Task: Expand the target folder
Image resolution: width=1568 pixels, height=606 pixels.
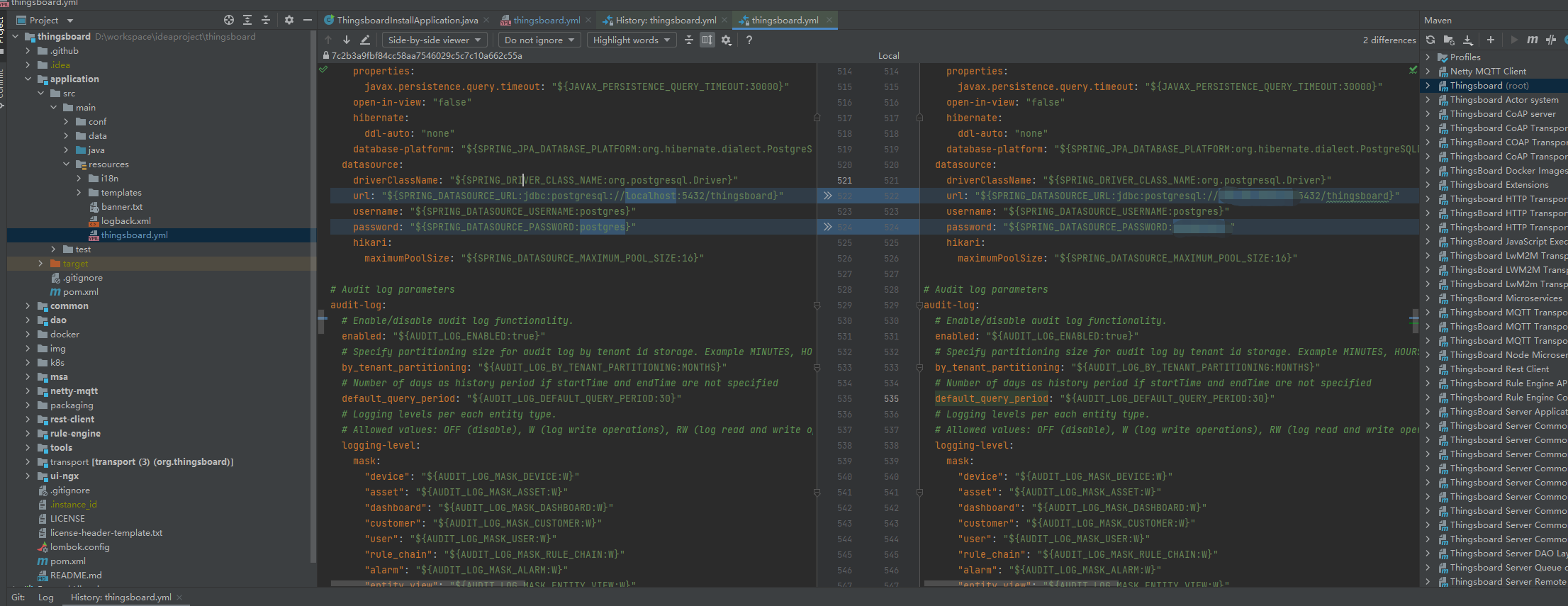Action: pos(40,264)
